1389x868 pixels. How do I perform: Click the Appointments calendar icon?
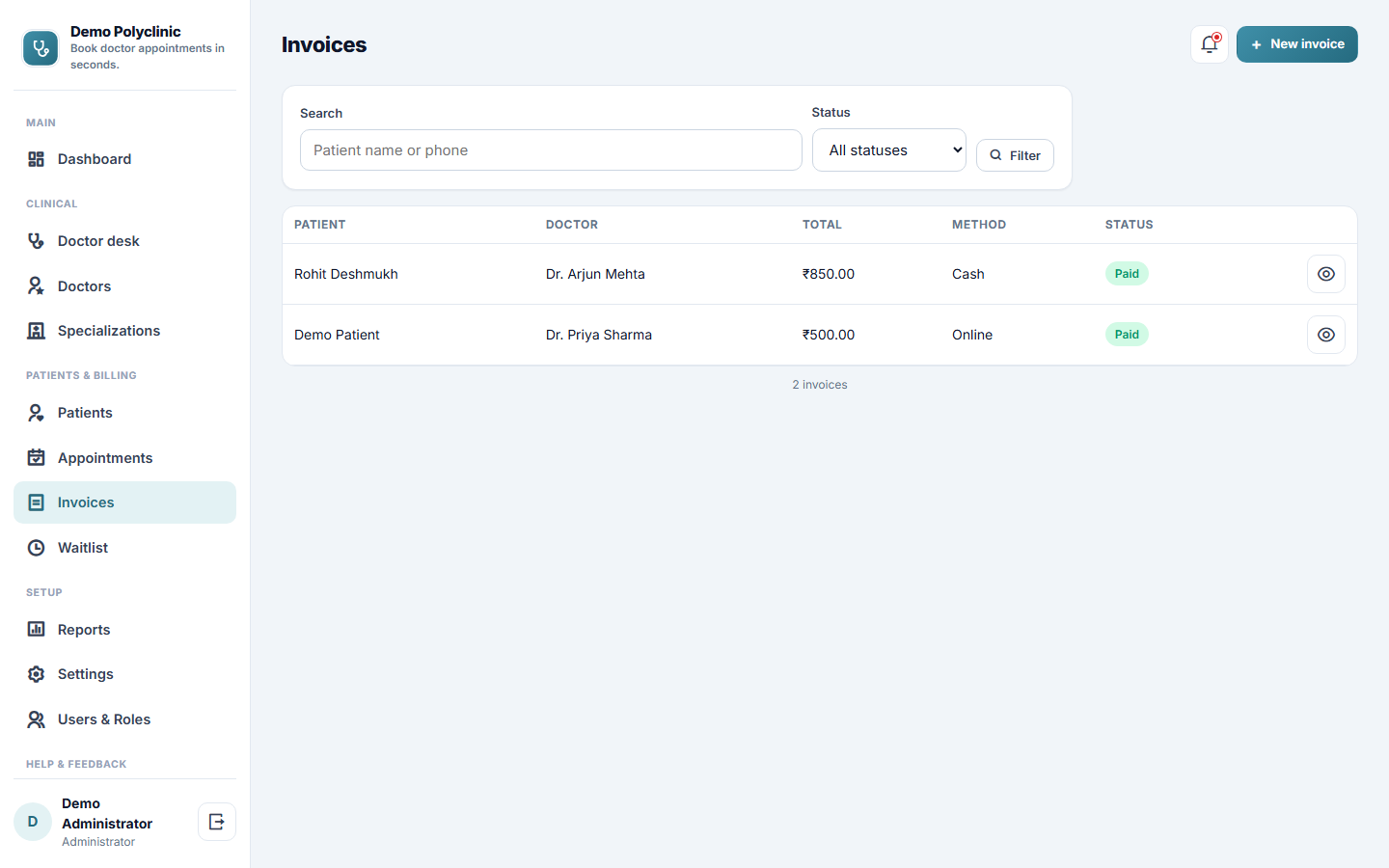click(x=36, y=458)
